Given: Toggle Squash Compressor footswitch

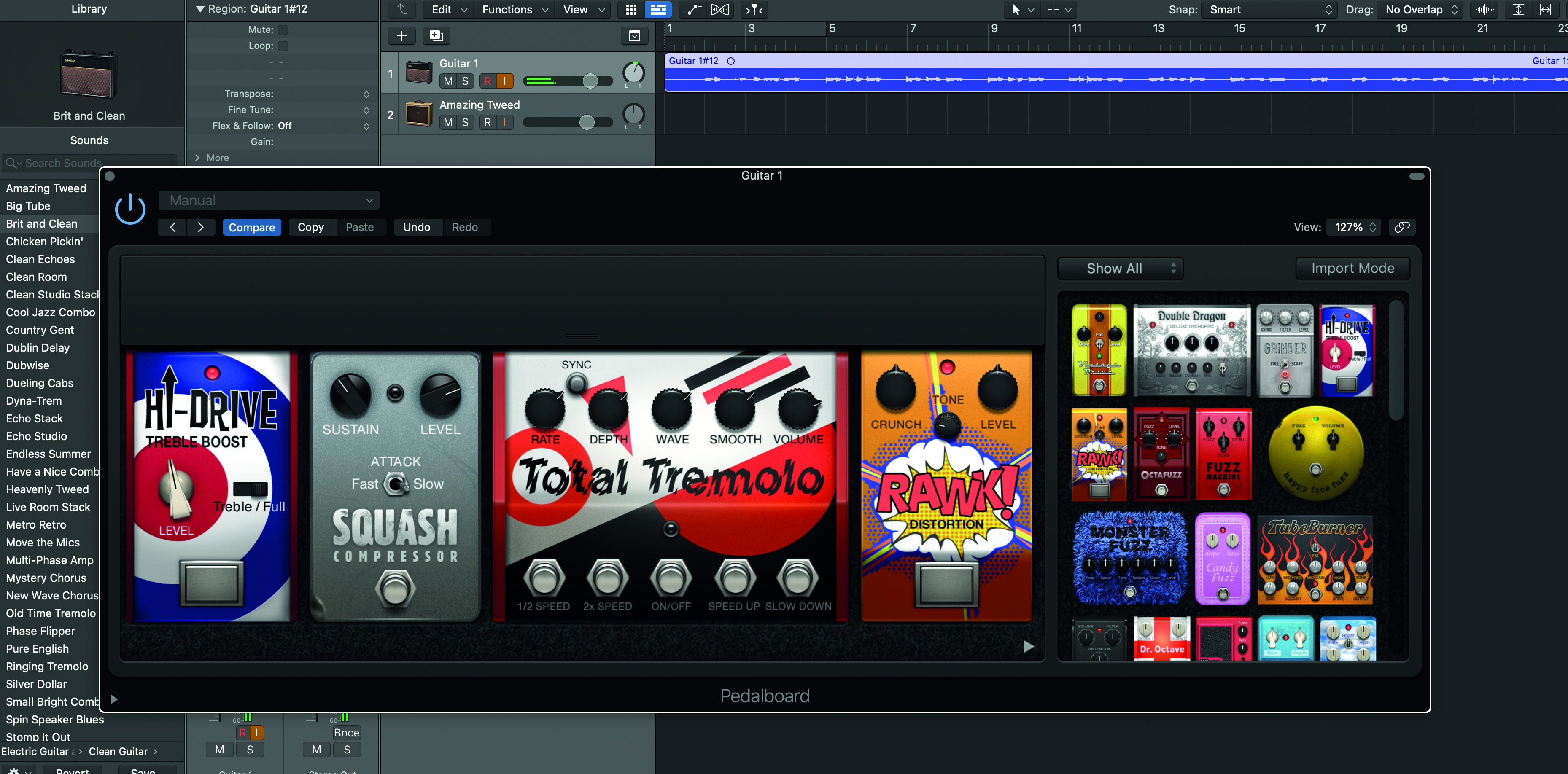Looking at the screenshot, I should point(395,589).
